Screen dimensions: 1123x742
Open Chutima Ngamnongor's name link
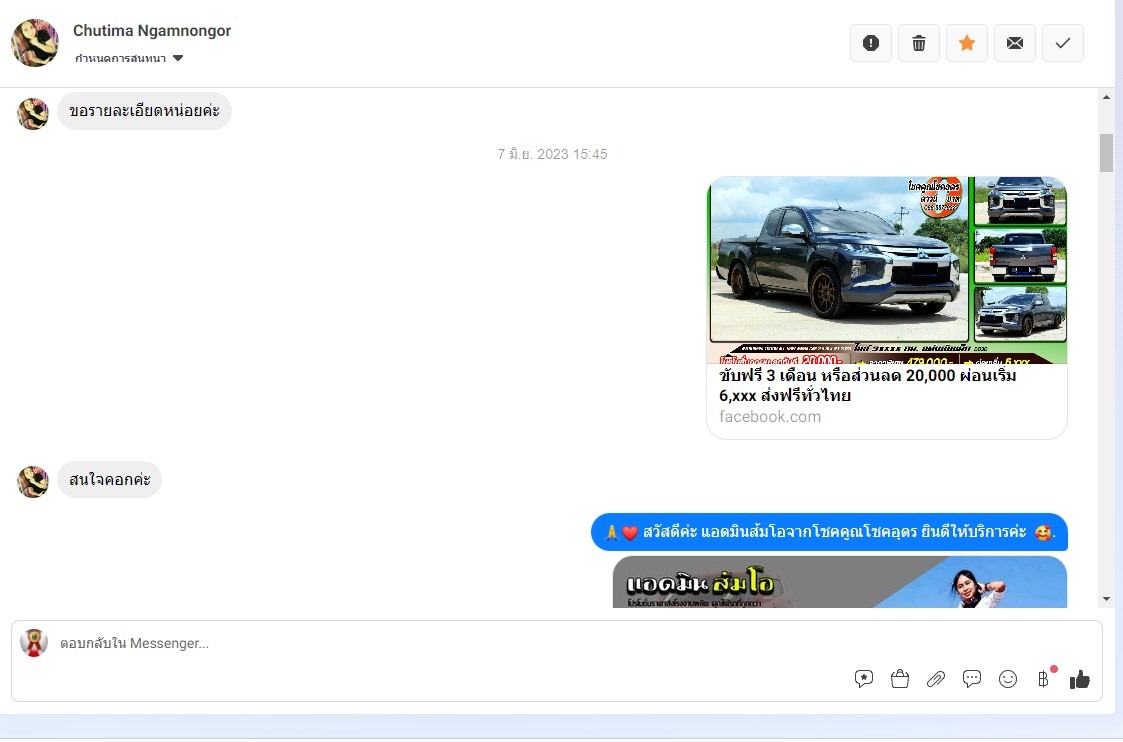(152, 31)
